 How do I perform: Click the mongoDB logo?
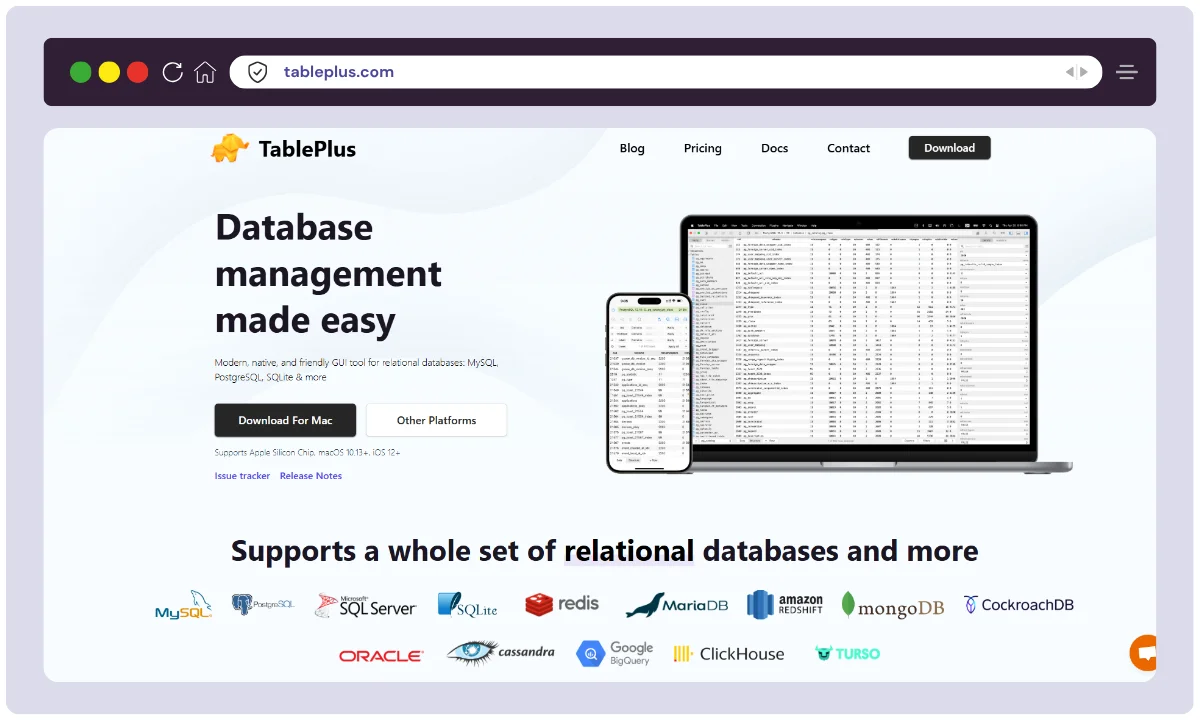[893, 605]
